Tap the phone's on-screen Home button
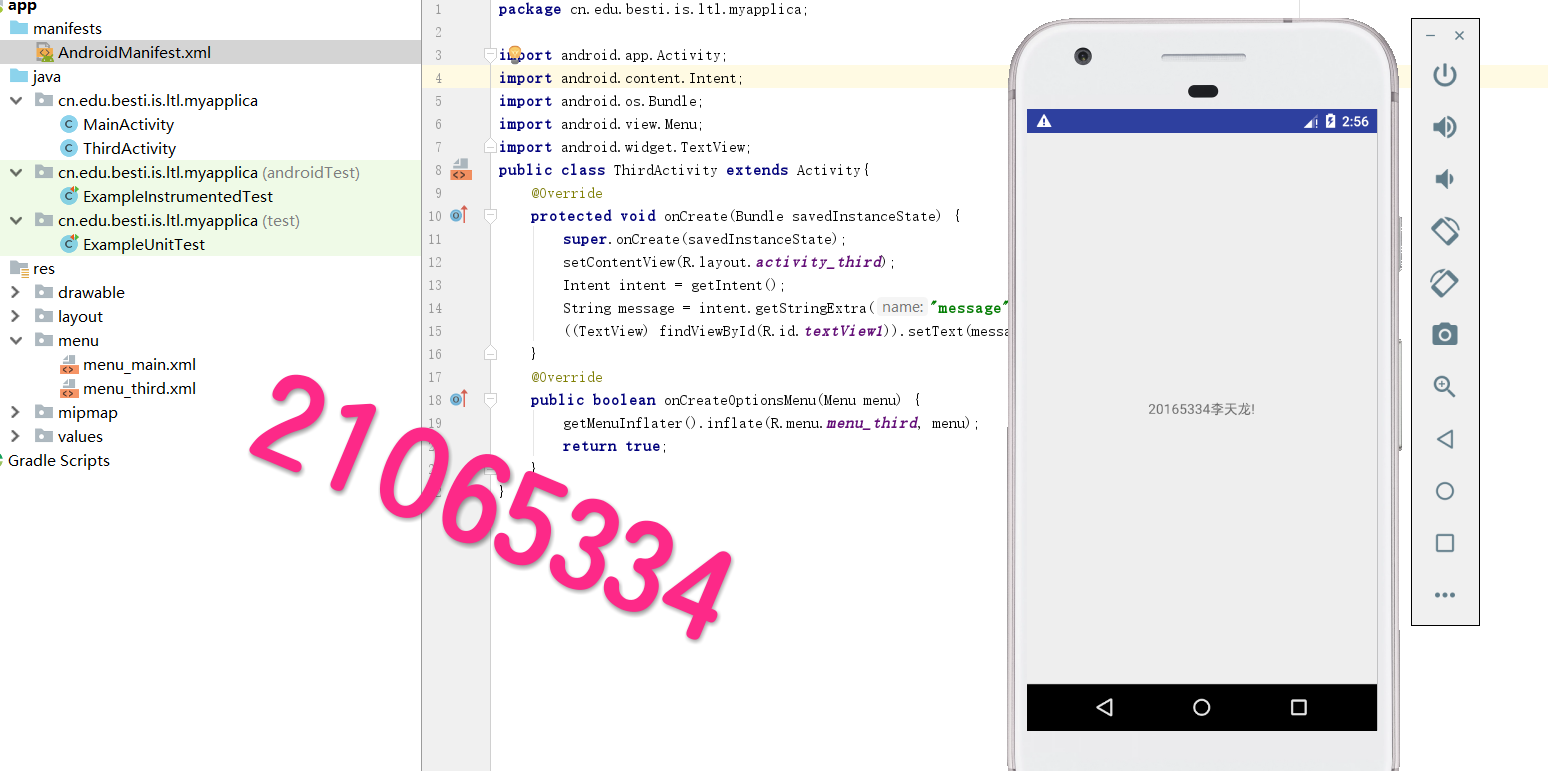The width and height of the screenshot is (1548, 771). 1202,707
